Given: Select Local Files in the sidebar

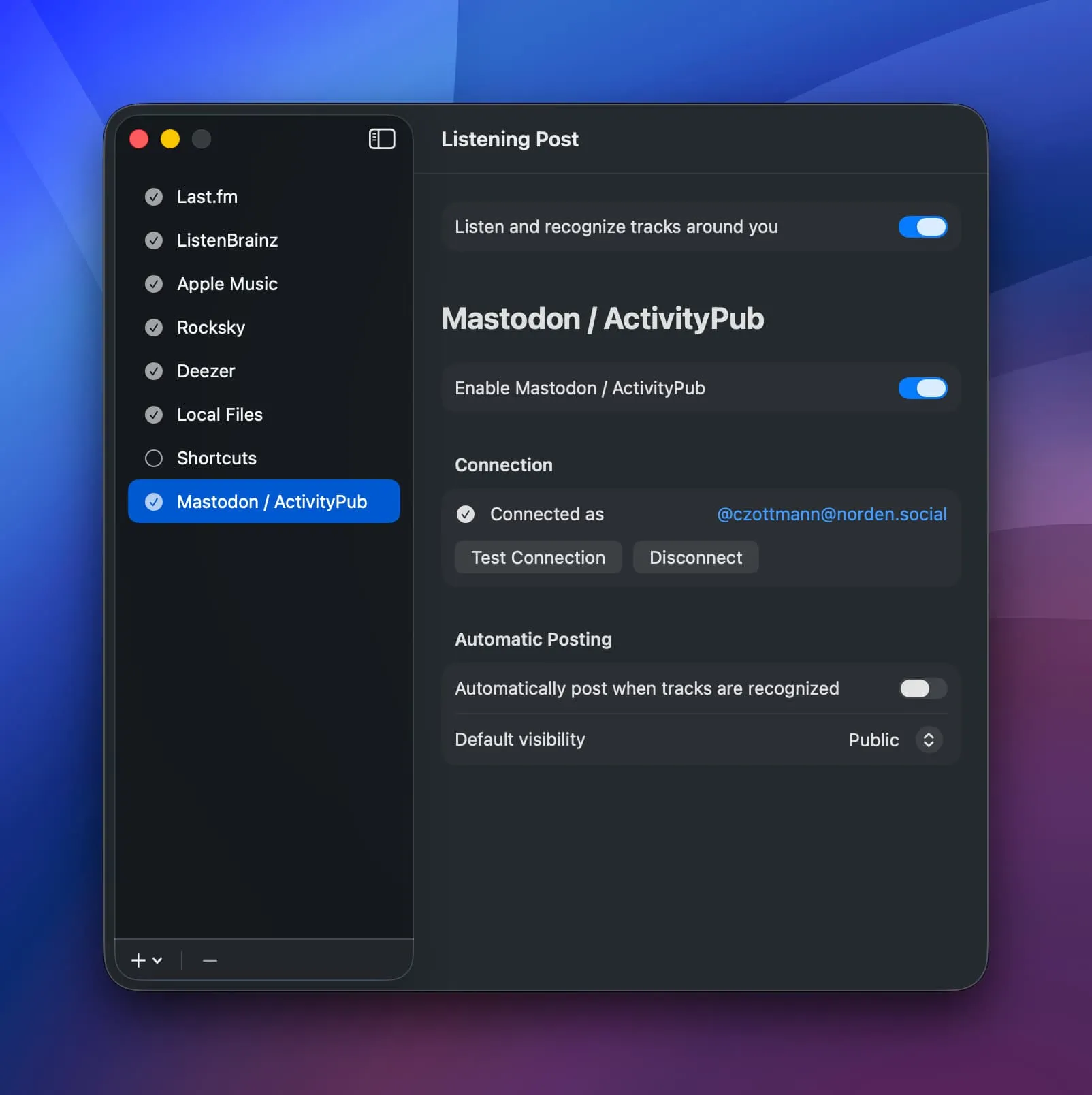Looking at the screenshot, I should click(219, 415).
